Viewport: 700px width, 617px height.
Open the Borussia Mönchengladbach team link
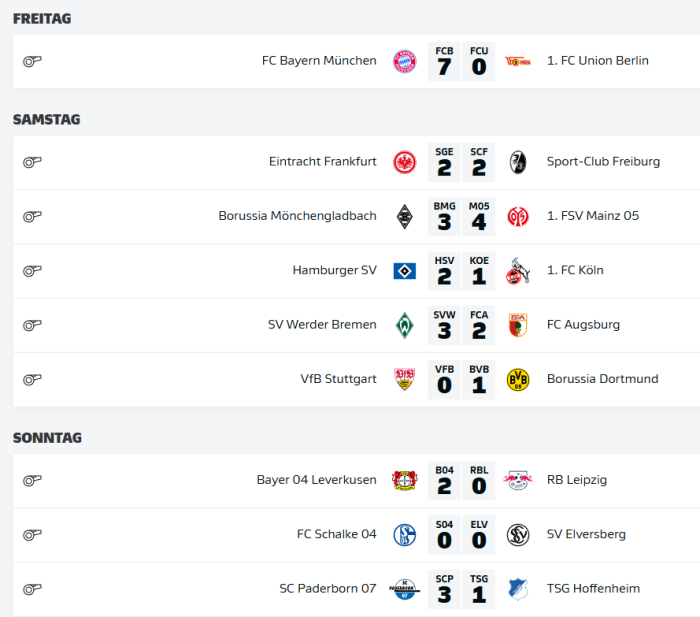[297, 216]
